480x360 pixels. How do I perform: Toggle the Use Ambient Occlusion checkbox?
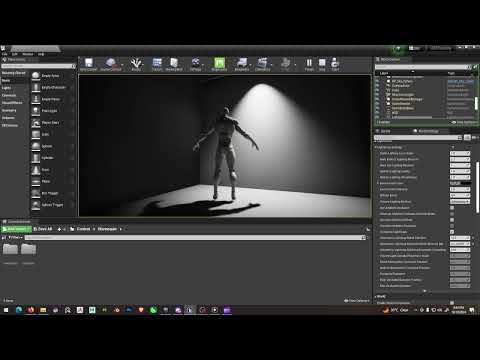click(452, 208)
